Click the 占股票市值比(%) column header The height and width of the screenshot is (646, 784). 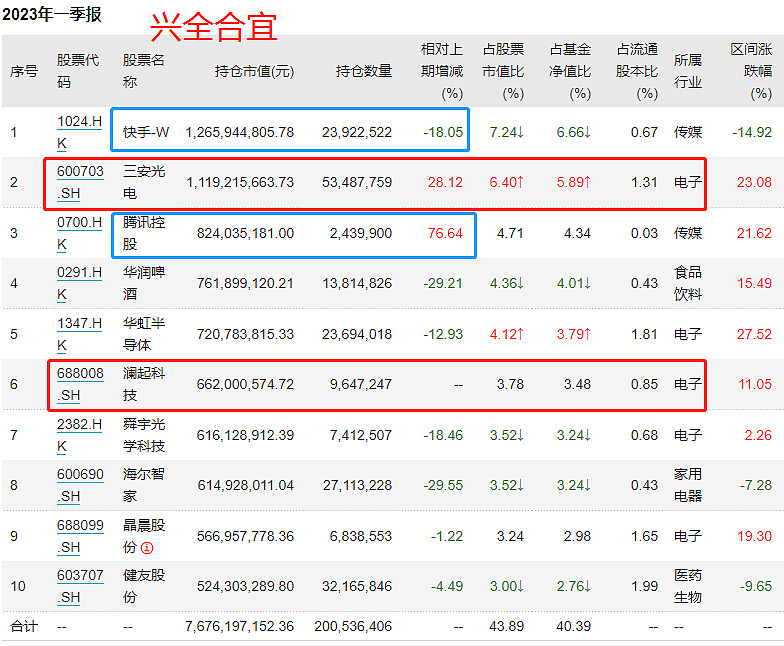pos(503,71)
